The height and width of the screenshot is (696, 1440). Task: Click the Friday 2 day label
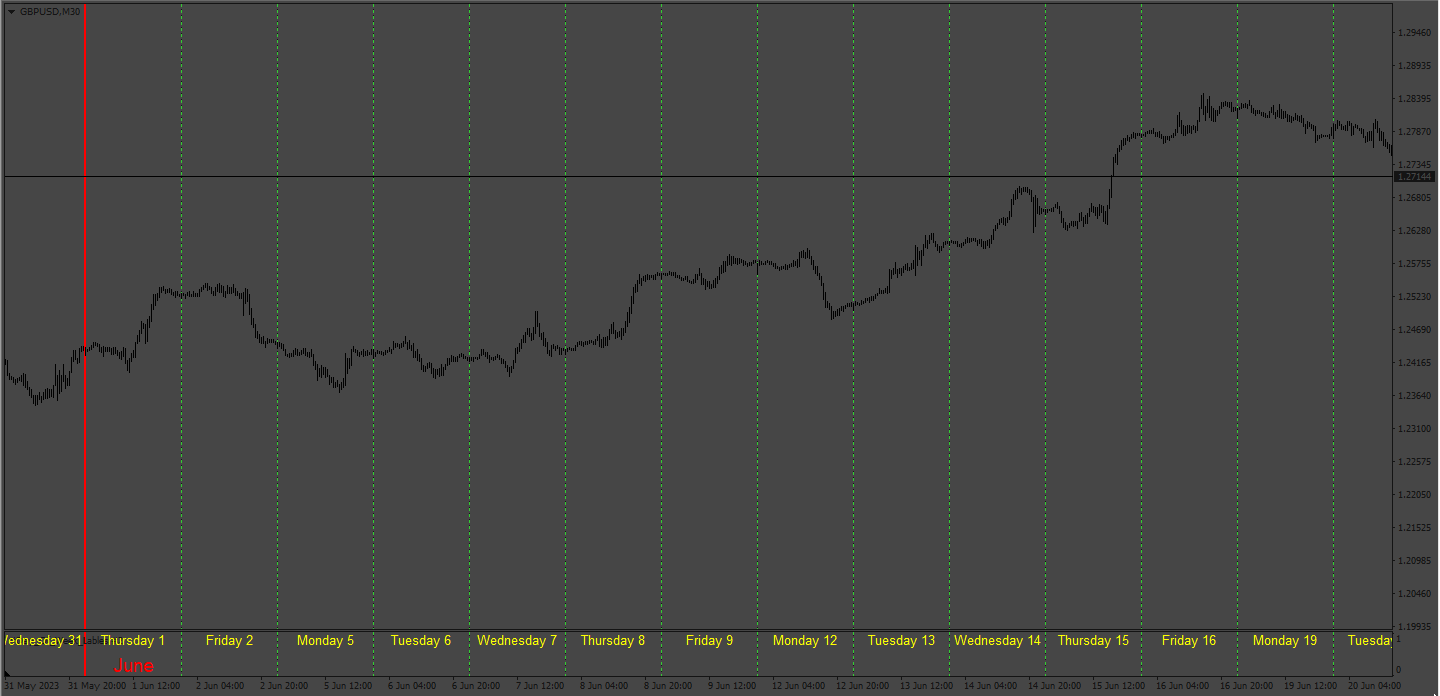coord(229,640)
